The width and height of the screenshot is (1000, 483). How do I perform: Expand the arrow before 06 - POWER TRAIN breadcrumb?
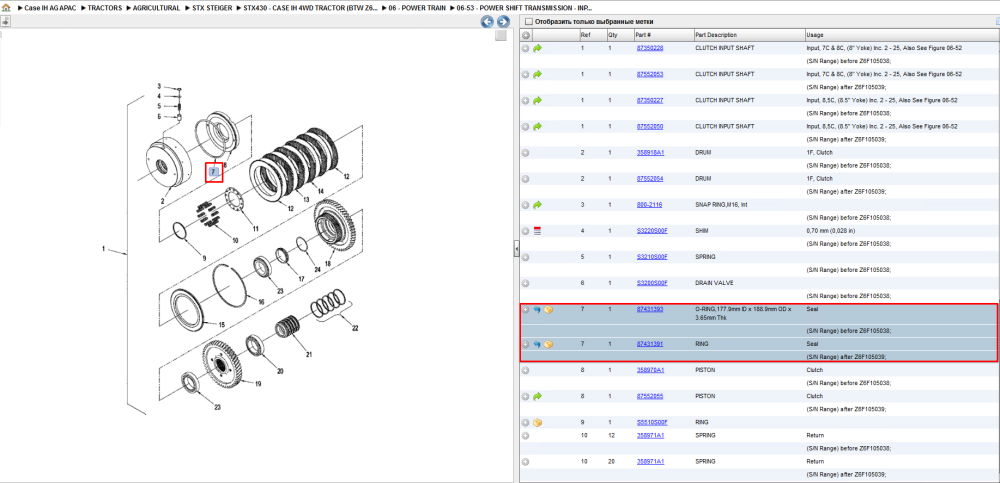coord(384,8)
